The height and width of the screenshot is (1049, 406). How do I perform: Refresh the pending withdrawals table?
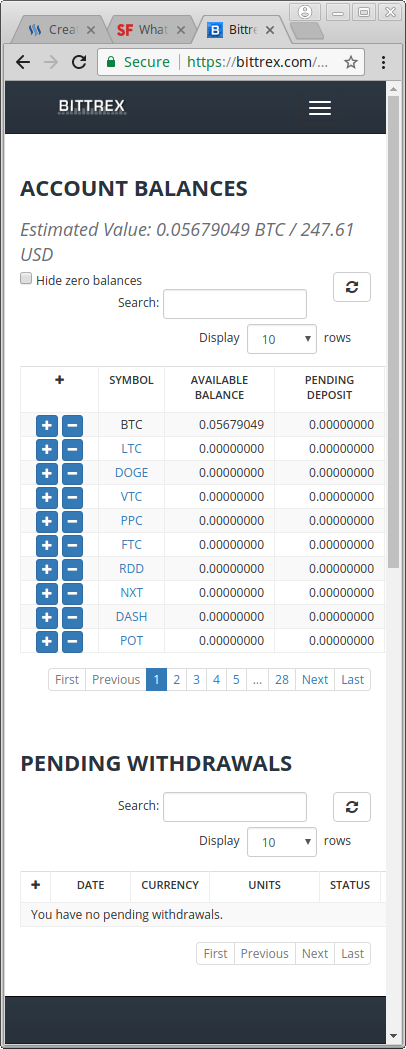click(x=352, y=807)
